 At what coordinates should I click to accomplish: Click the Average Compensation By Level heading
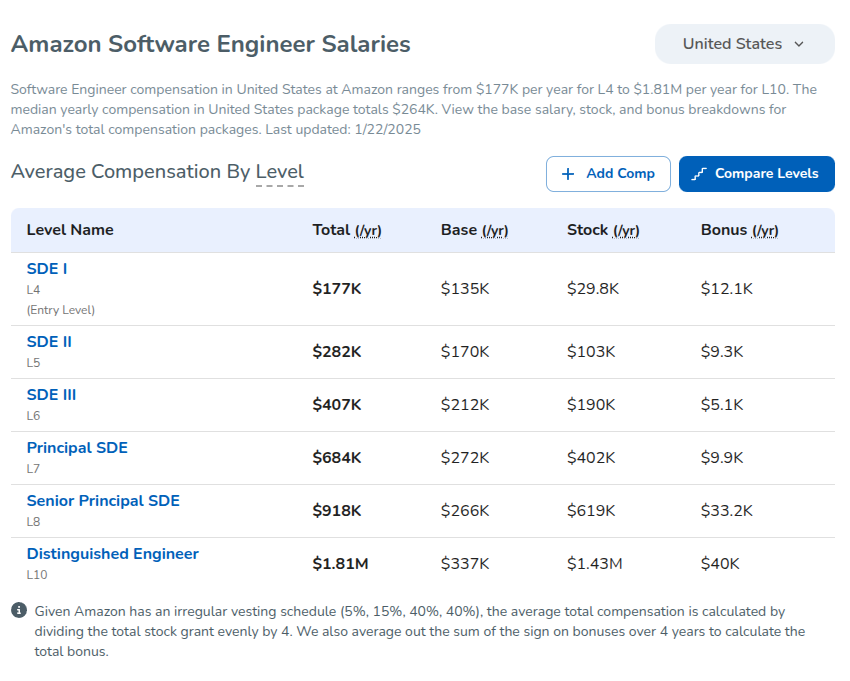157,172
